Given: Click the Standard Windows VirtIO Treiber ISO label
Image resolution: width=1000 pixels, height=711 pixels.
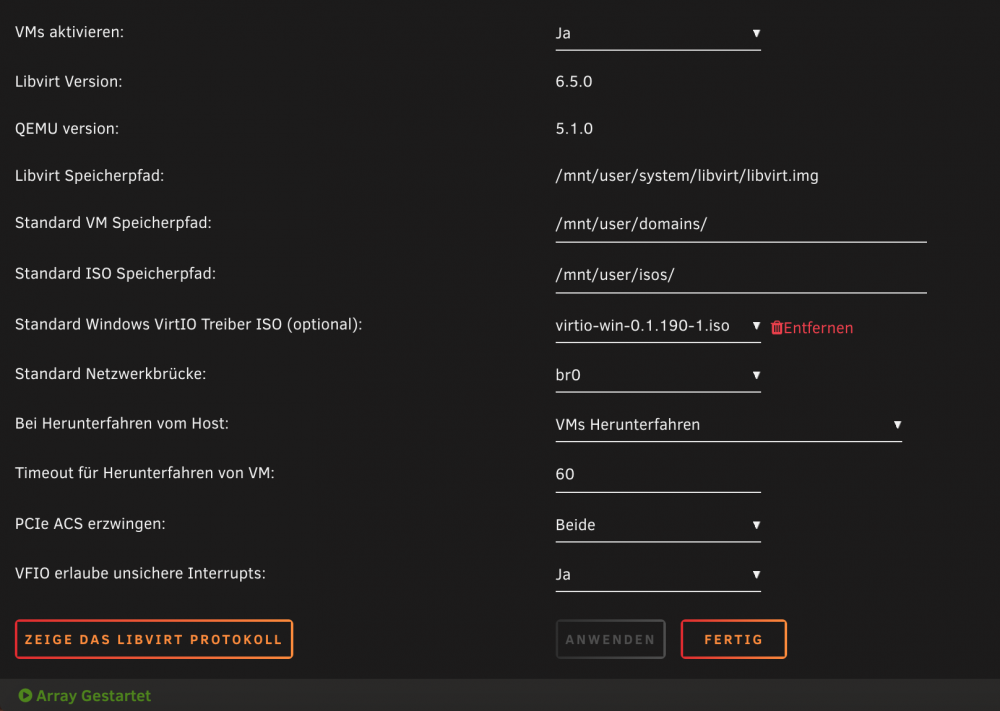Looking at the screenshot, I should click(189, 325).
